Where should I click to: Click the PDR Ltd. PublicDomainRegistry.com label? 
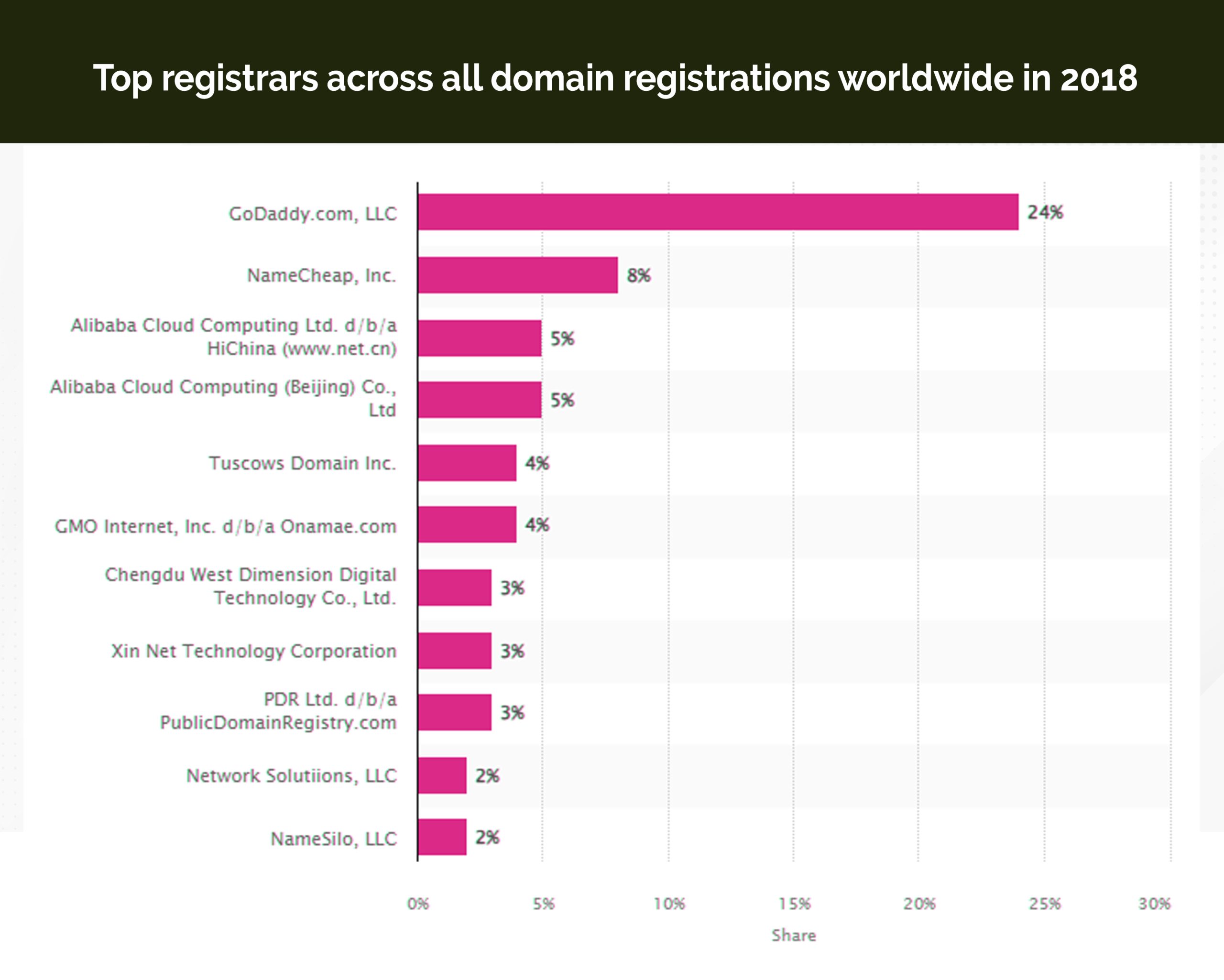click(x=278, y=710)
